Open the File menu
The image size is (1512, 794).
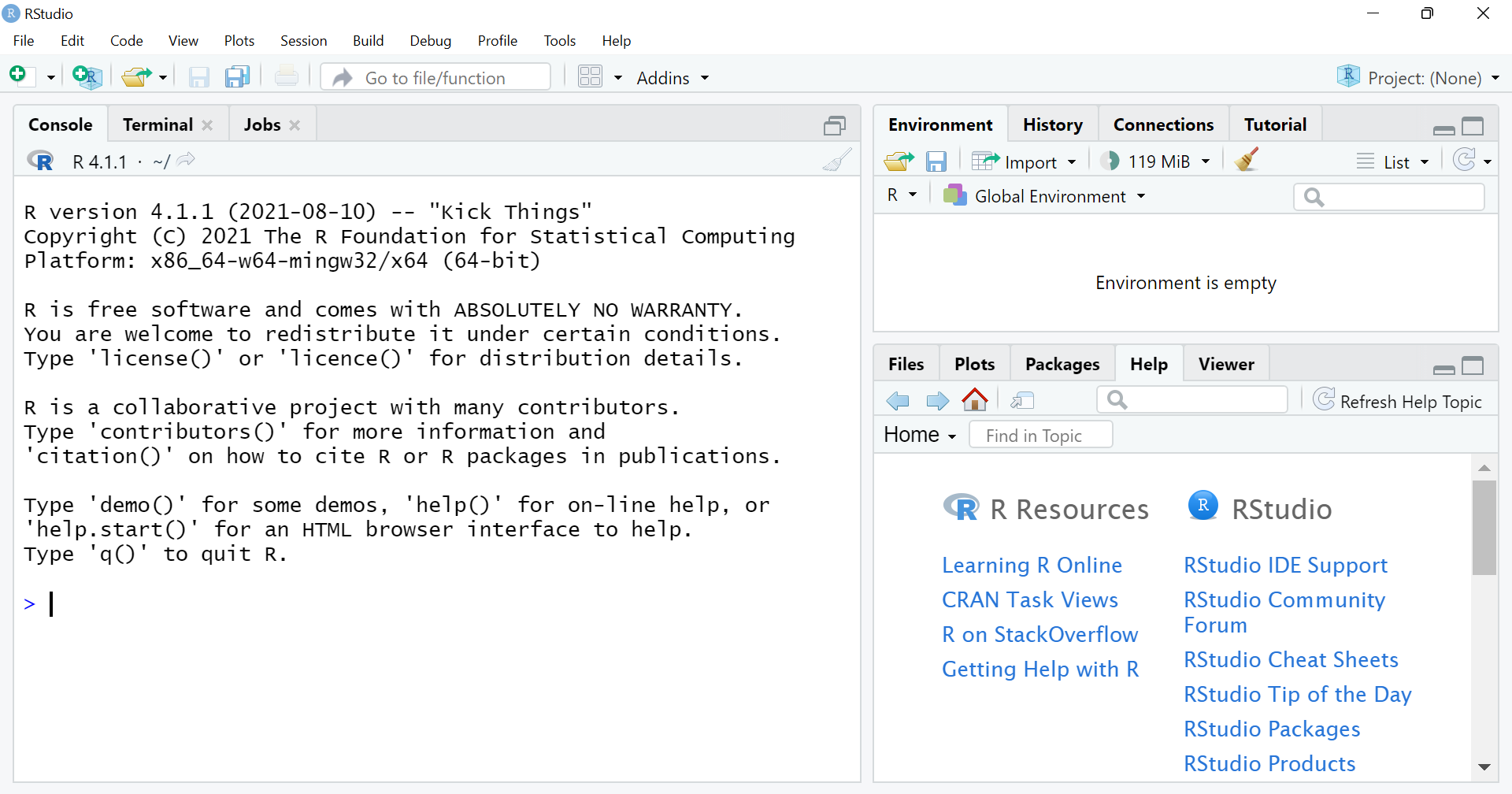click(x=24, y=41)
